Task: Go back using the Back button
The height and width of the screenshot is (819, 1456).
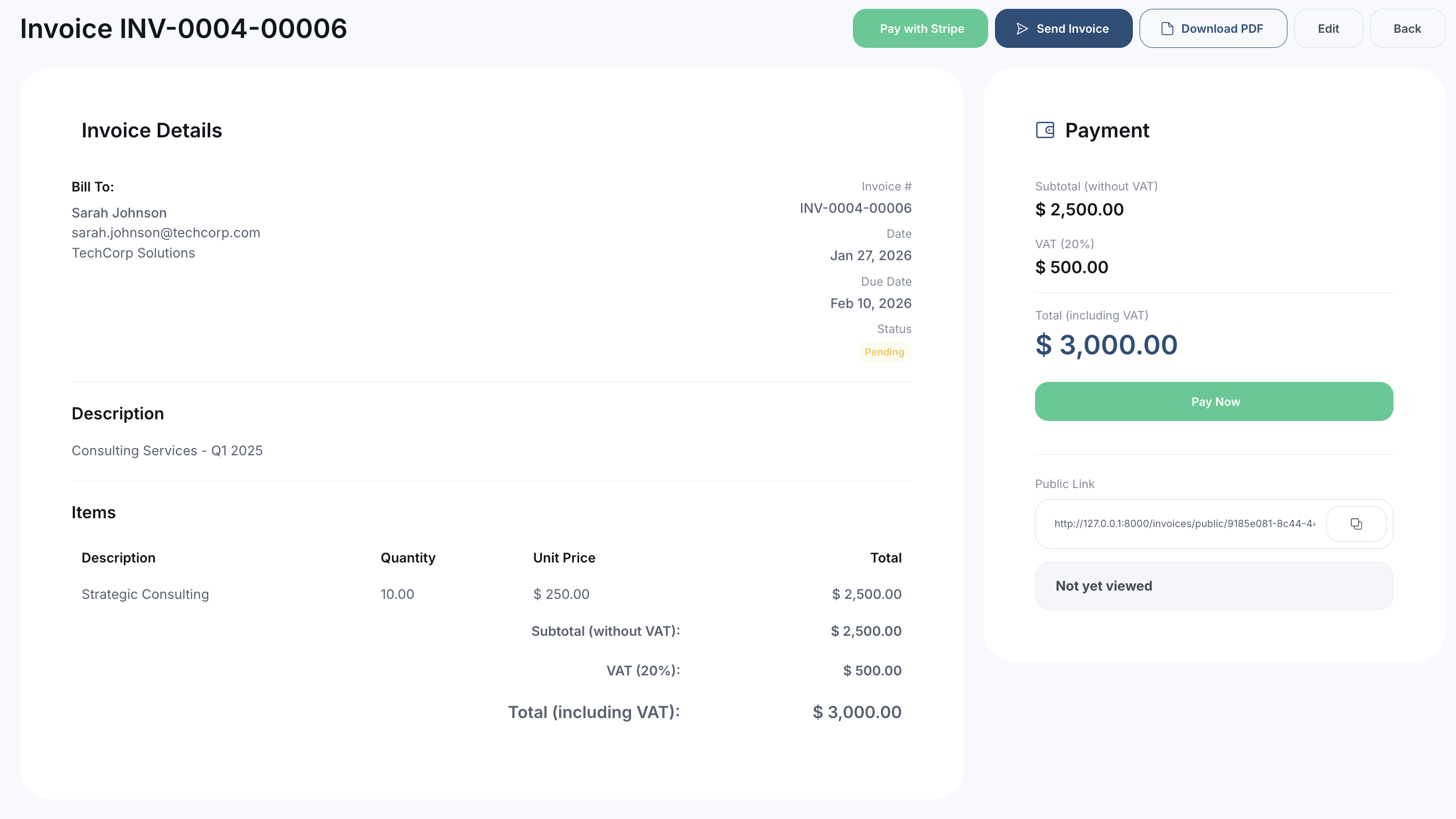Action: tap(1407, 29)
